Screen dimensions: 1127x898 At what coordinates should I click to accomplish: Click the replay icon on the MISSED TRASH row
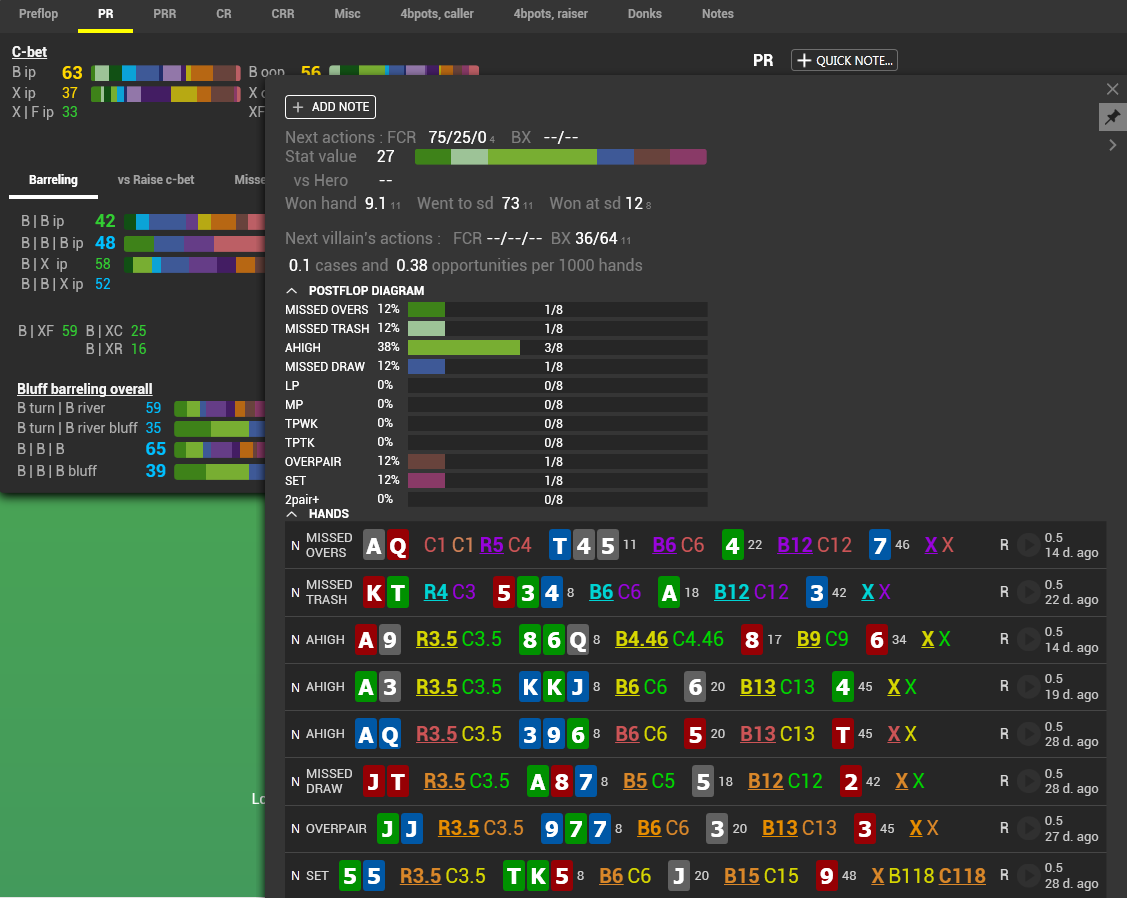point(1029,592)
